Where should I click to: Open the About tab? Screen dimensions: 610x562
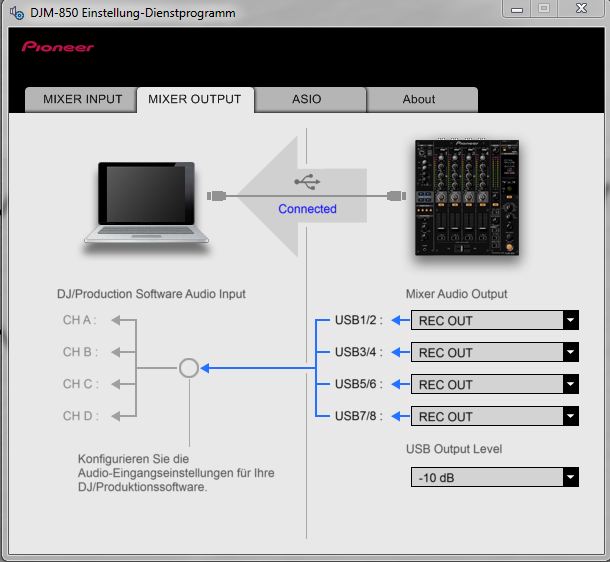(x=422, y=99)
